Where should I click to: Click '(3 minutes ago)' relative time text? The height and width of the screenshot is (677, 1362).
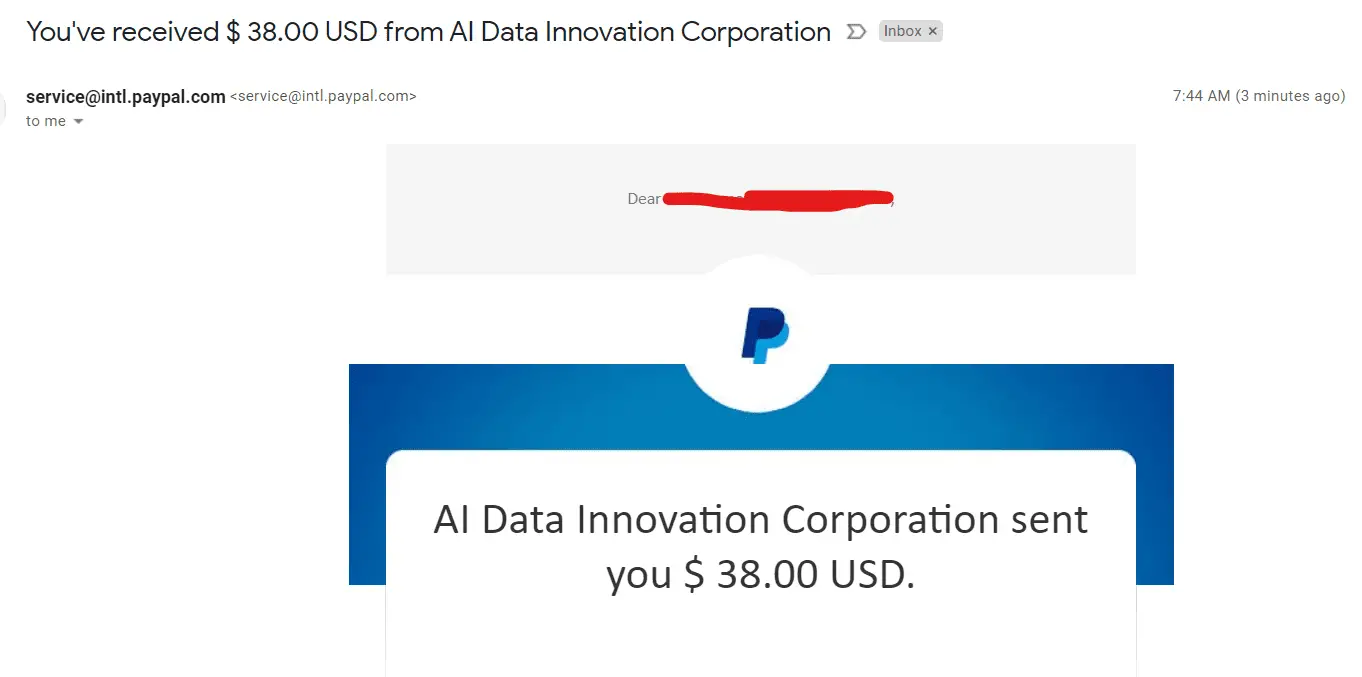click(x=1290, y=97)
